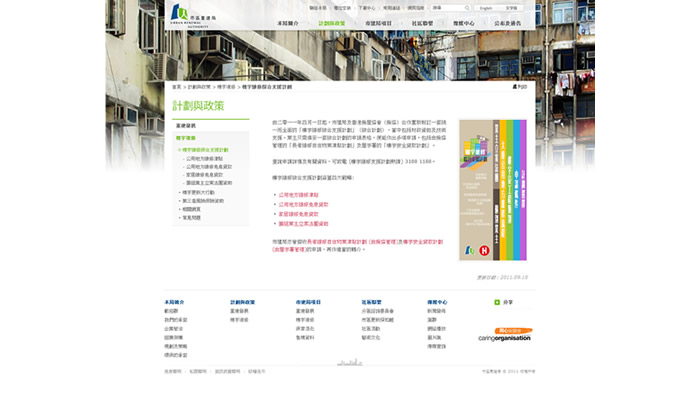Click the red N logo on the poster
The width and height of the screenshot is (700, 413).
(x=483, y=252)
